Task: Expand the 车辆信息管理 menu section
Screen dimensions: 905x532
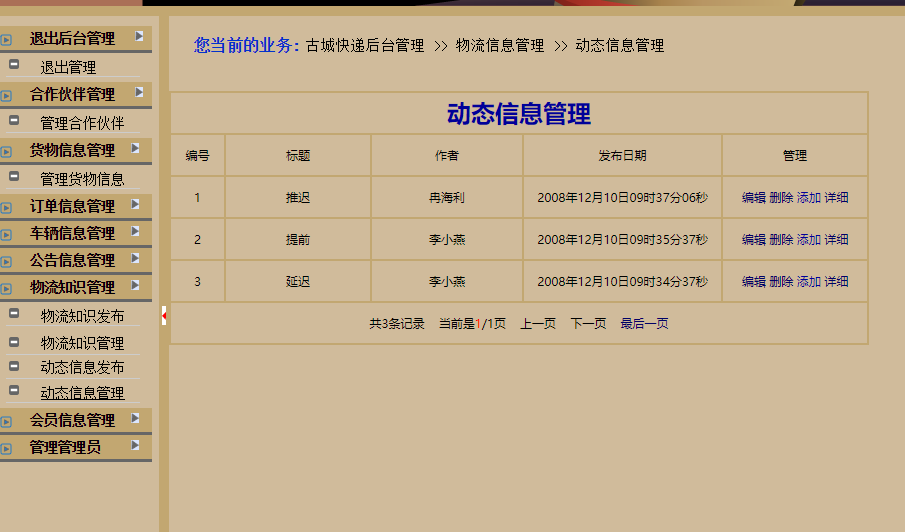Action: 72,233
